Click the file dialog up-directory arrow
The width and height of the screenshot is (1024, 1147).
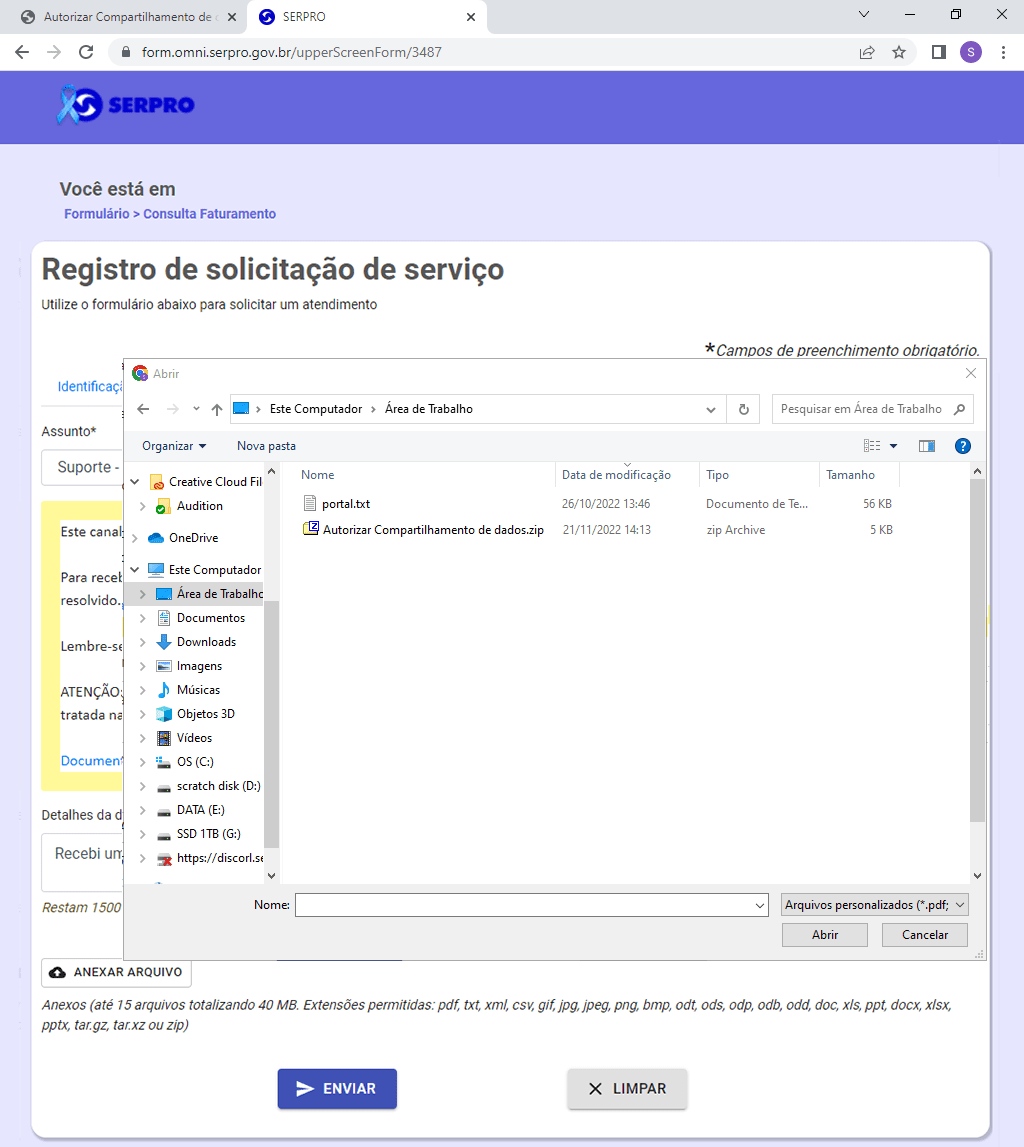pyautogui.click(x=217, y=409)
